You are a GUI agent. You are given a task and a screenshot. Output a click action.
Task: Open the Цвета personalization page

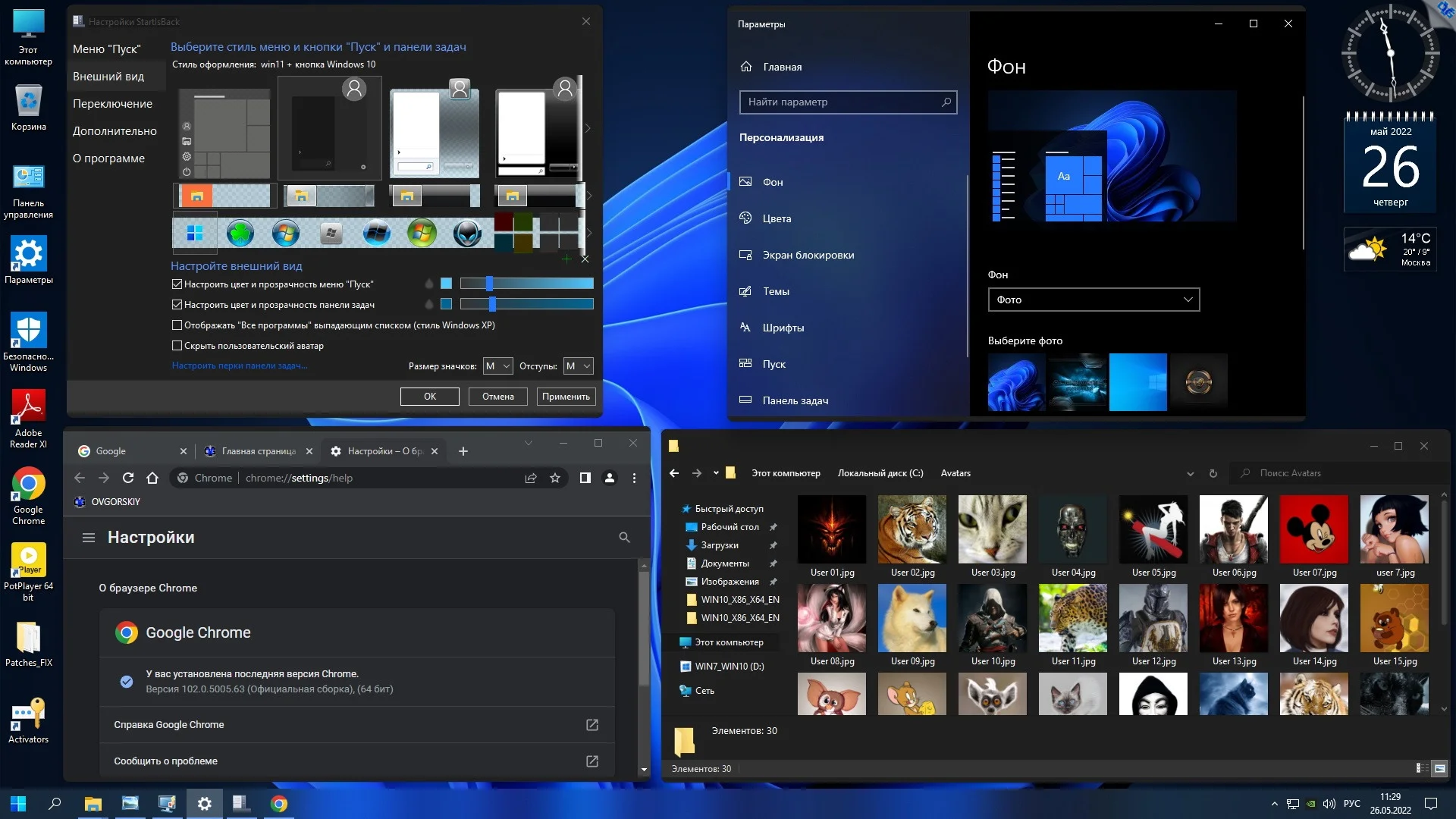pos(777,218)
